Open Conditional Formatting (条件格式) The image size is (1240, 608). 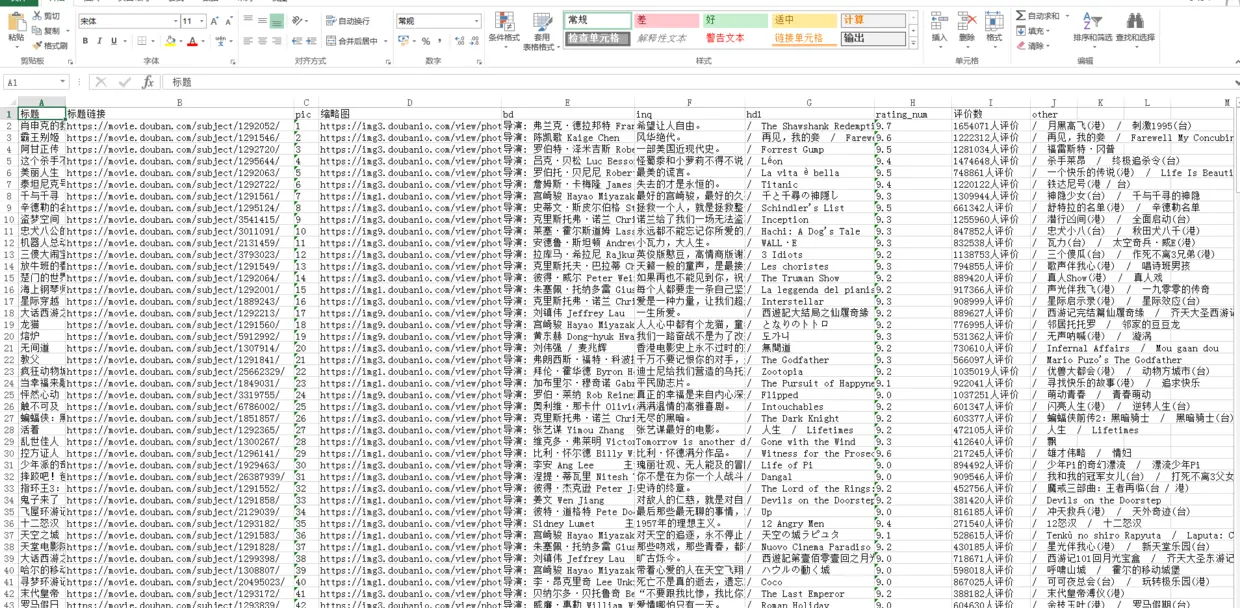504,30
